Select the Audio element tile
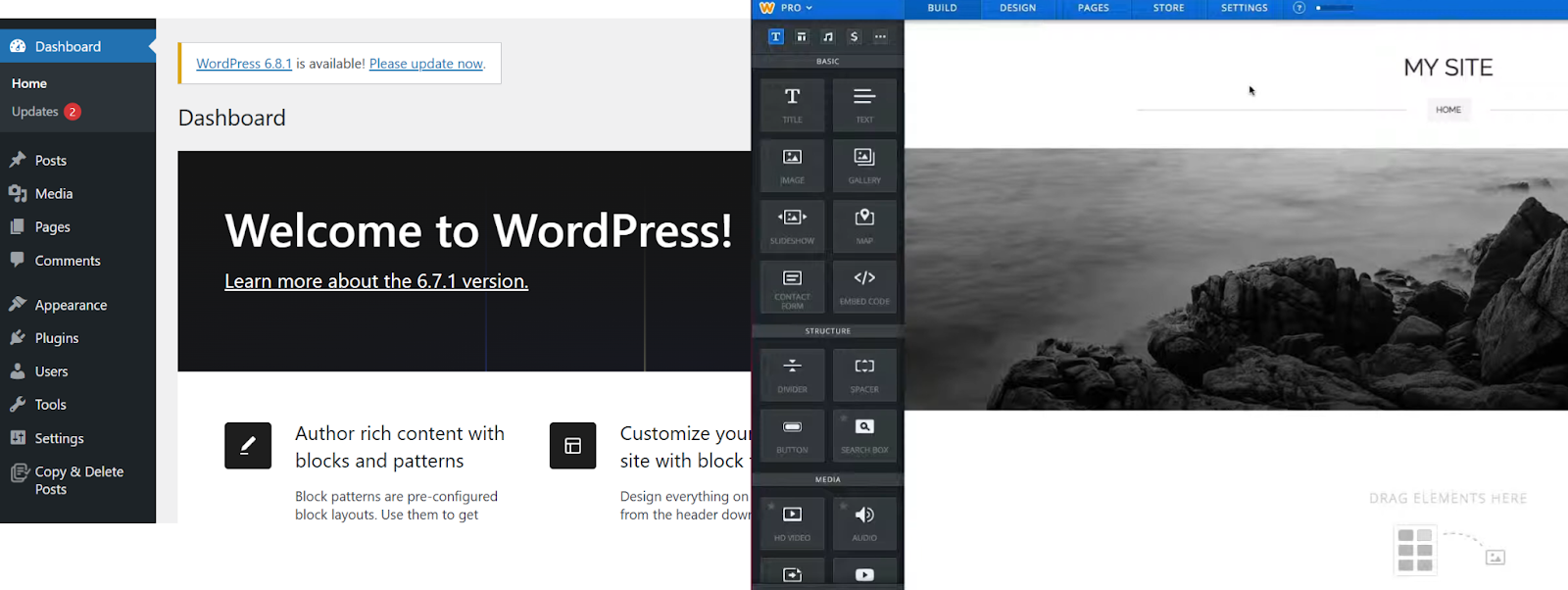Viewport: 1568px width, 590px height. 864,524
